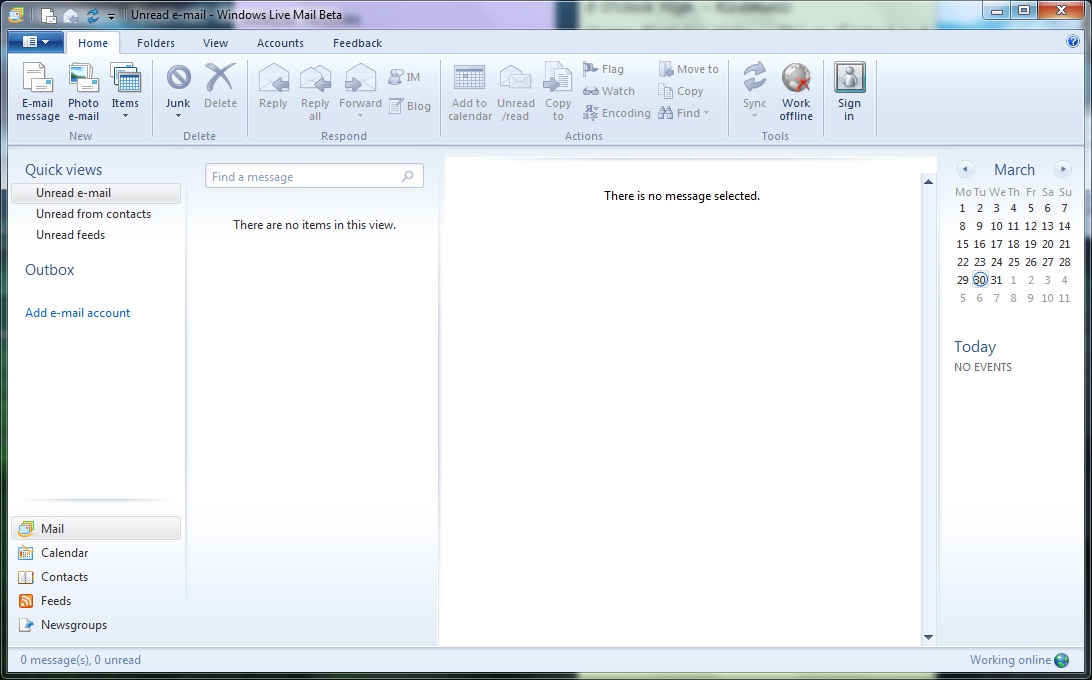Click Add e-mail account link
Image resolution: width=1092 pixels, height=680 pixels.
[x=77, y=313]
